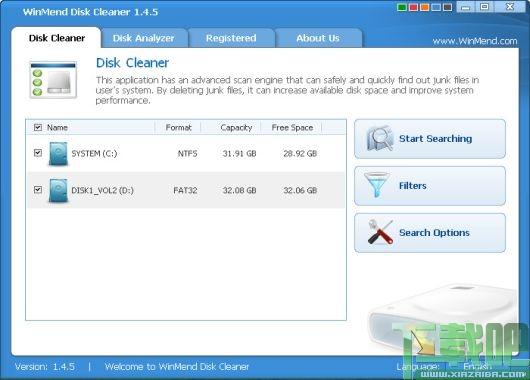Select the orange color theme swatch
Image resolution: width=530 pixels, height=380 pixels.
425,7
